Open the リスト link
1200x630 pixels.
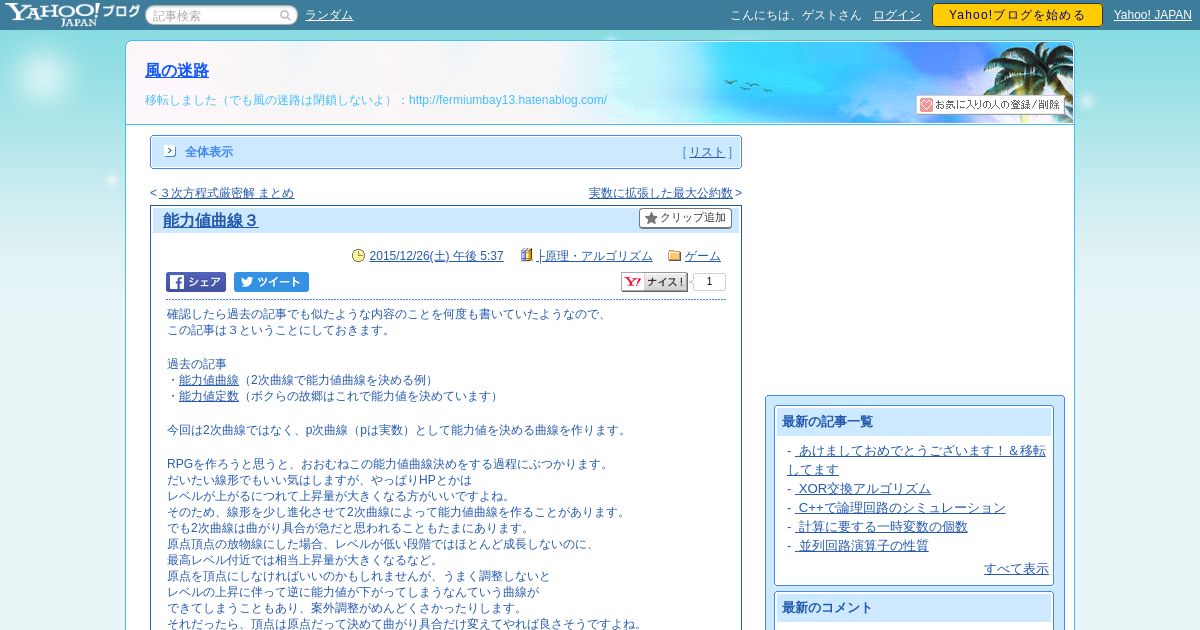click(x=707, y=152)
